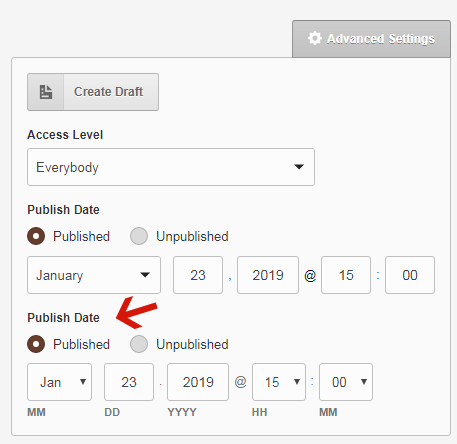
Task: Select the first Published radio button
Action: tap(36, 236)
